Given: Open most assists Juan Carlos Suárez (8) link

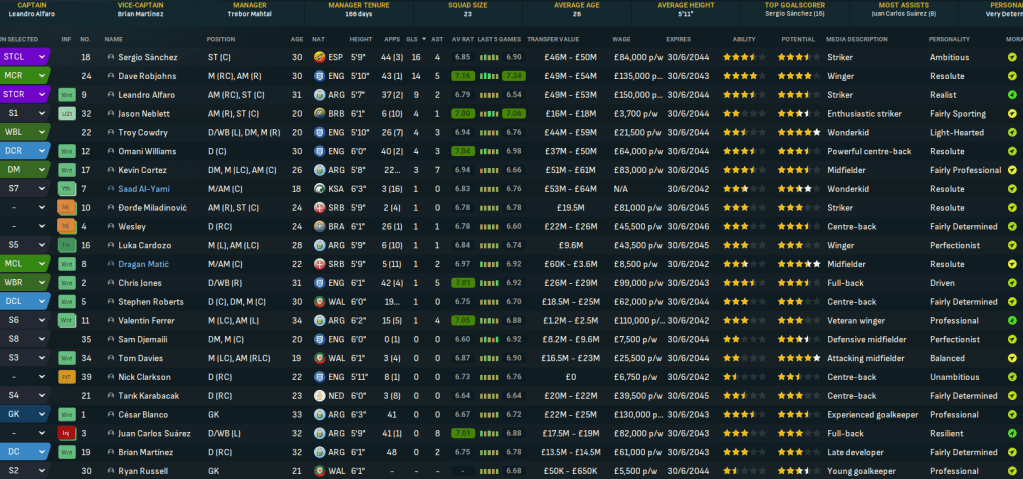Looking at the screenshot, I should pos(904,14).
